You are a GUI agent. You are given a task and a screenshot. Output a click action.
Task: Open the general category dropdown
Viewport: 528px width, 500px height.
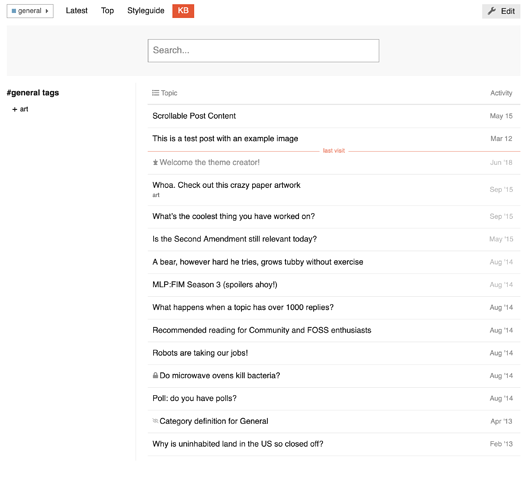coord(30,11)
